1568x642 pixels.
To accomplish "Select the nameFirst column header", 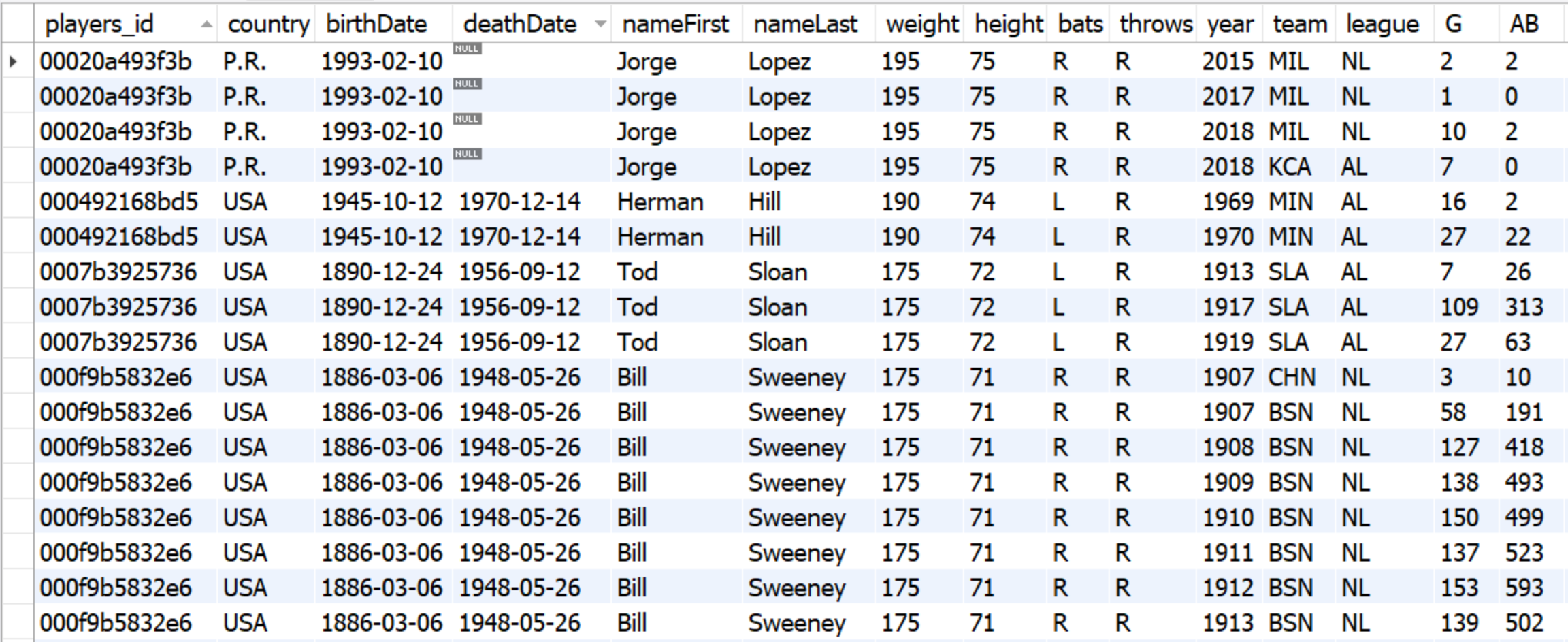I will (675, 25).
